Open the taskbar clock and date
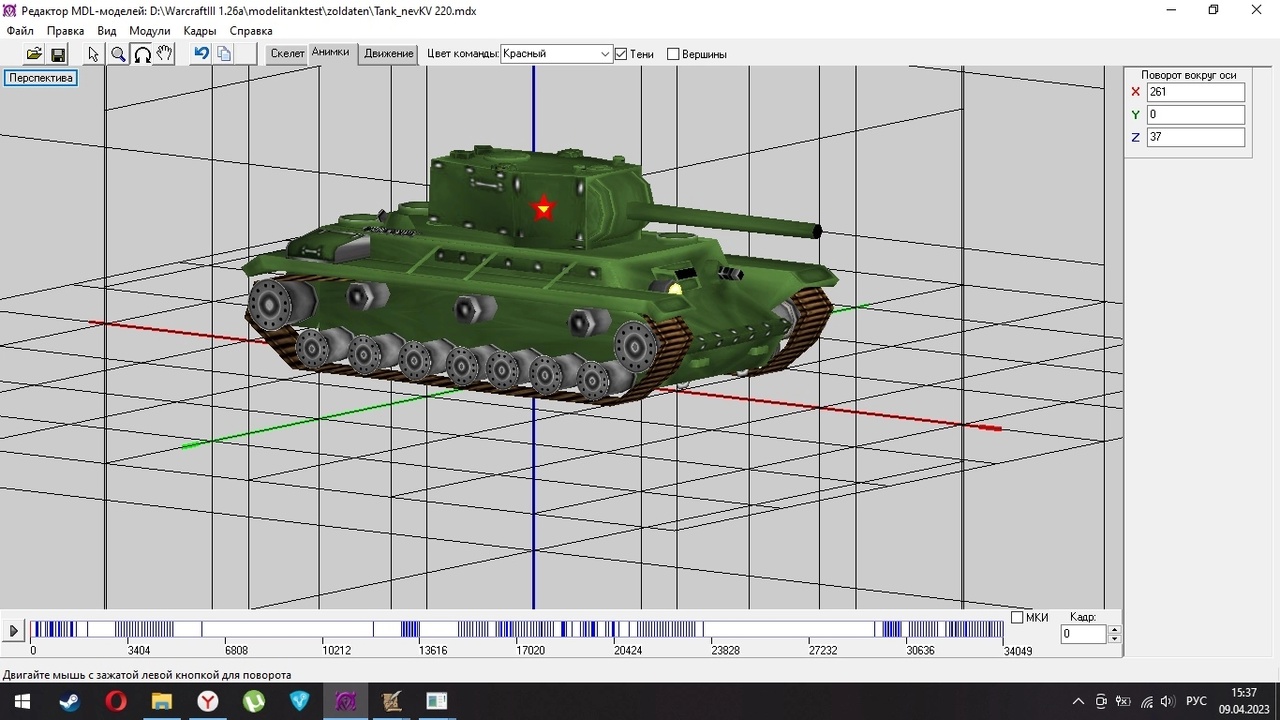1280x720 pixels. coord(1243,702)
